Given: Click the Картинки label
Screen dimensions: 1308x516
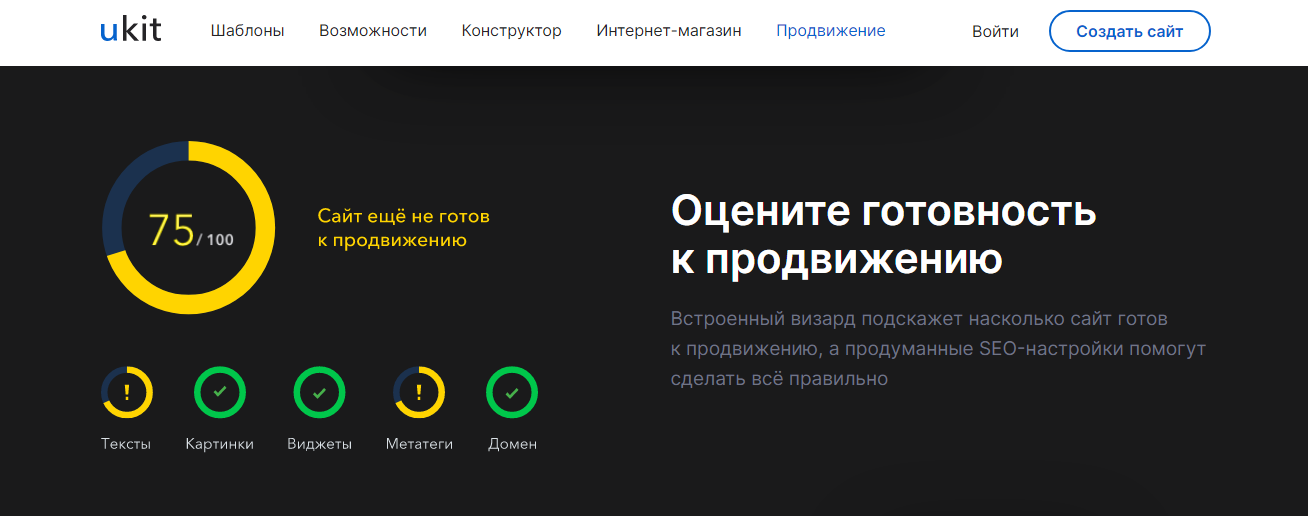Looking at the screenshot, I should pyautogui.click(x=219, y=444).
